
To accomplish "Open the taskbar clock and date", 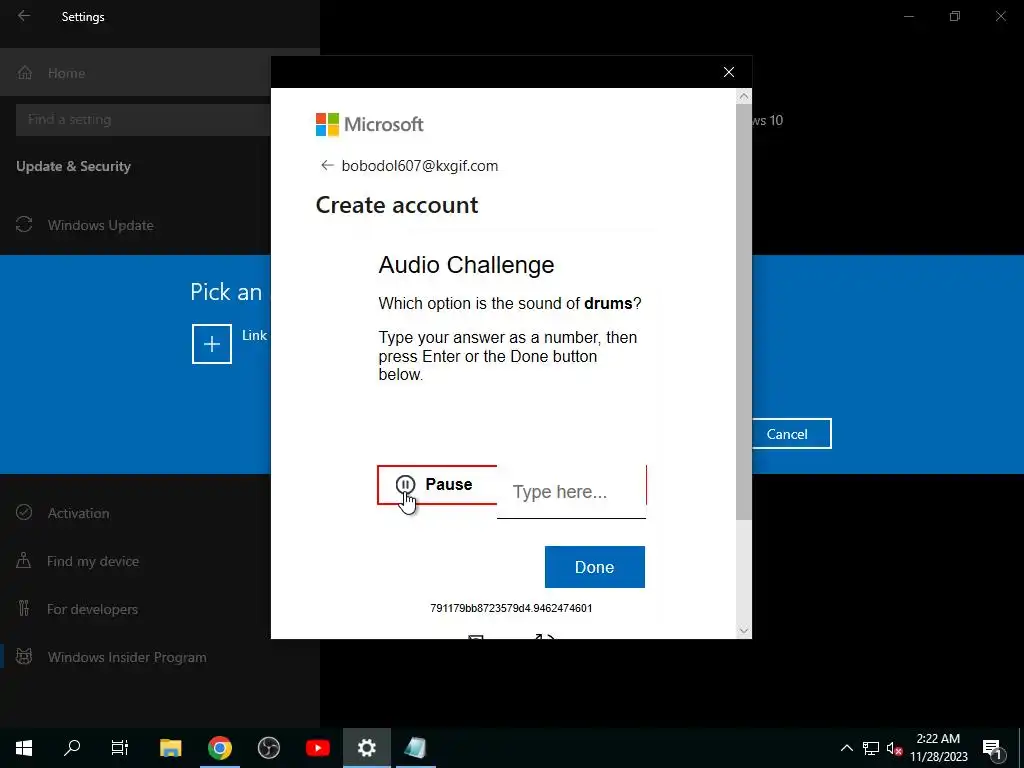I will 938,748.
